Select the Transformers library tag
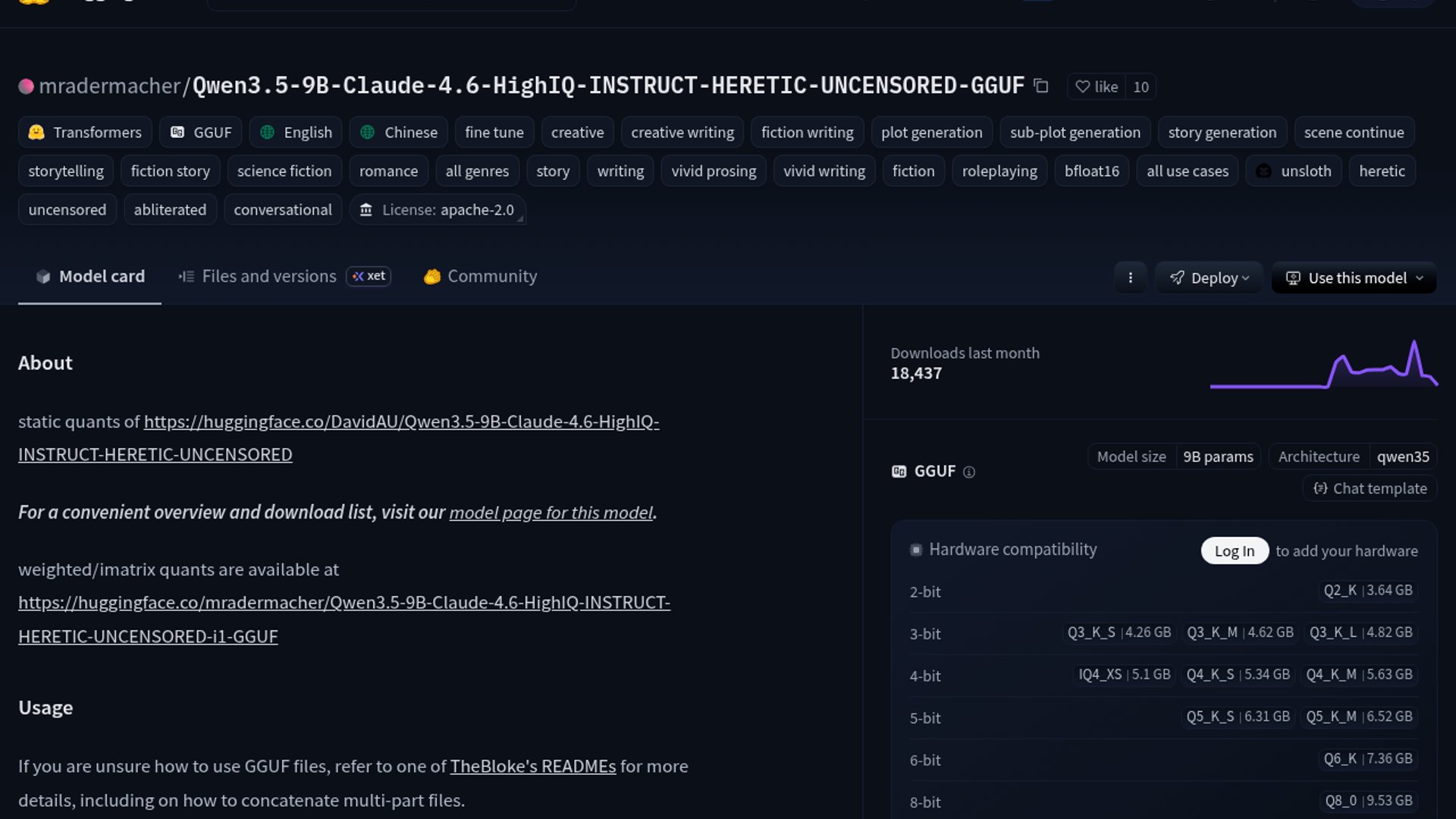The height and width of the screenshot is (819, 1456). (85, 133)
